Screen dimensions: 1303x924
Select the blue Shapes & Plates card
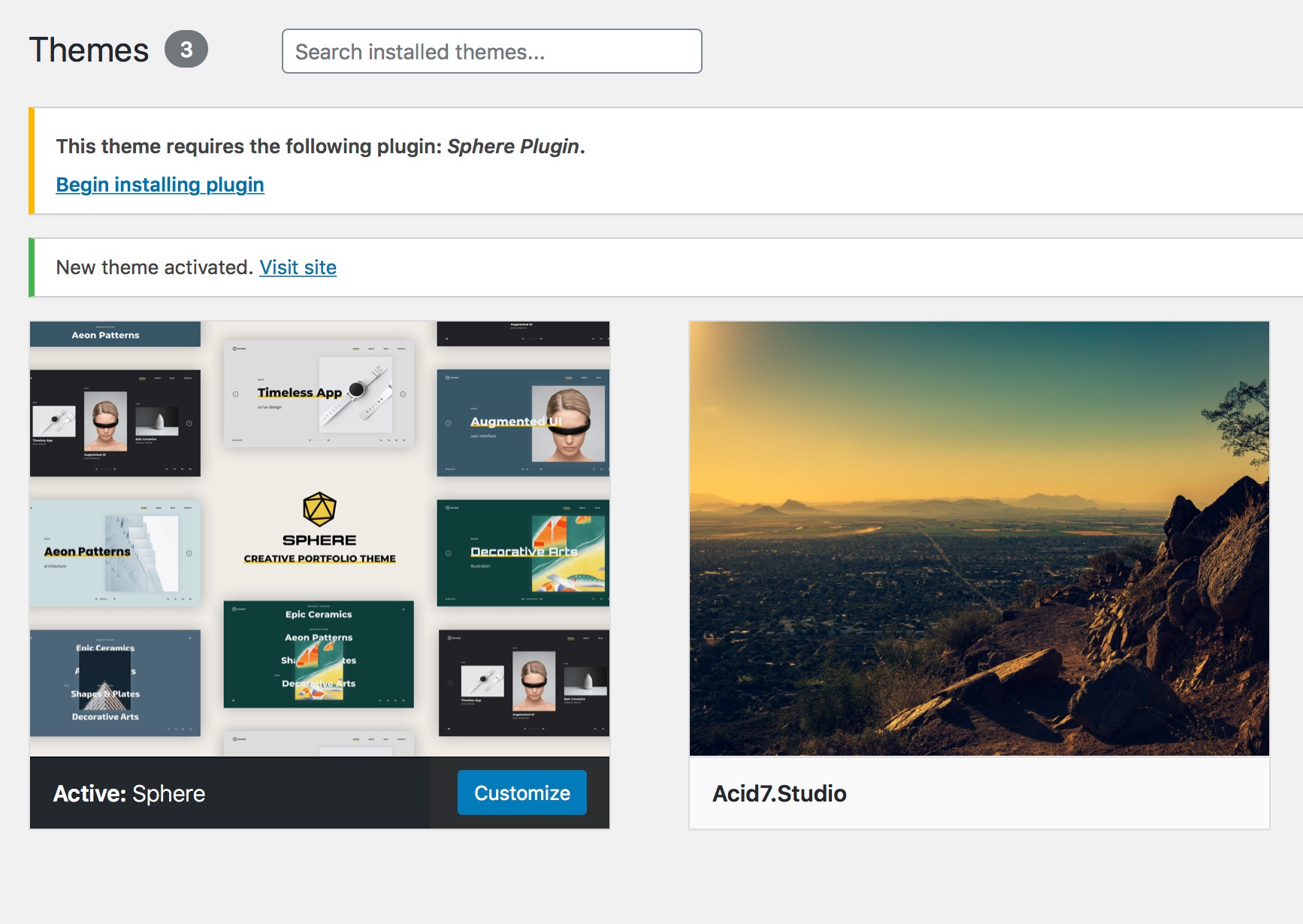click(x=115, y=682)
